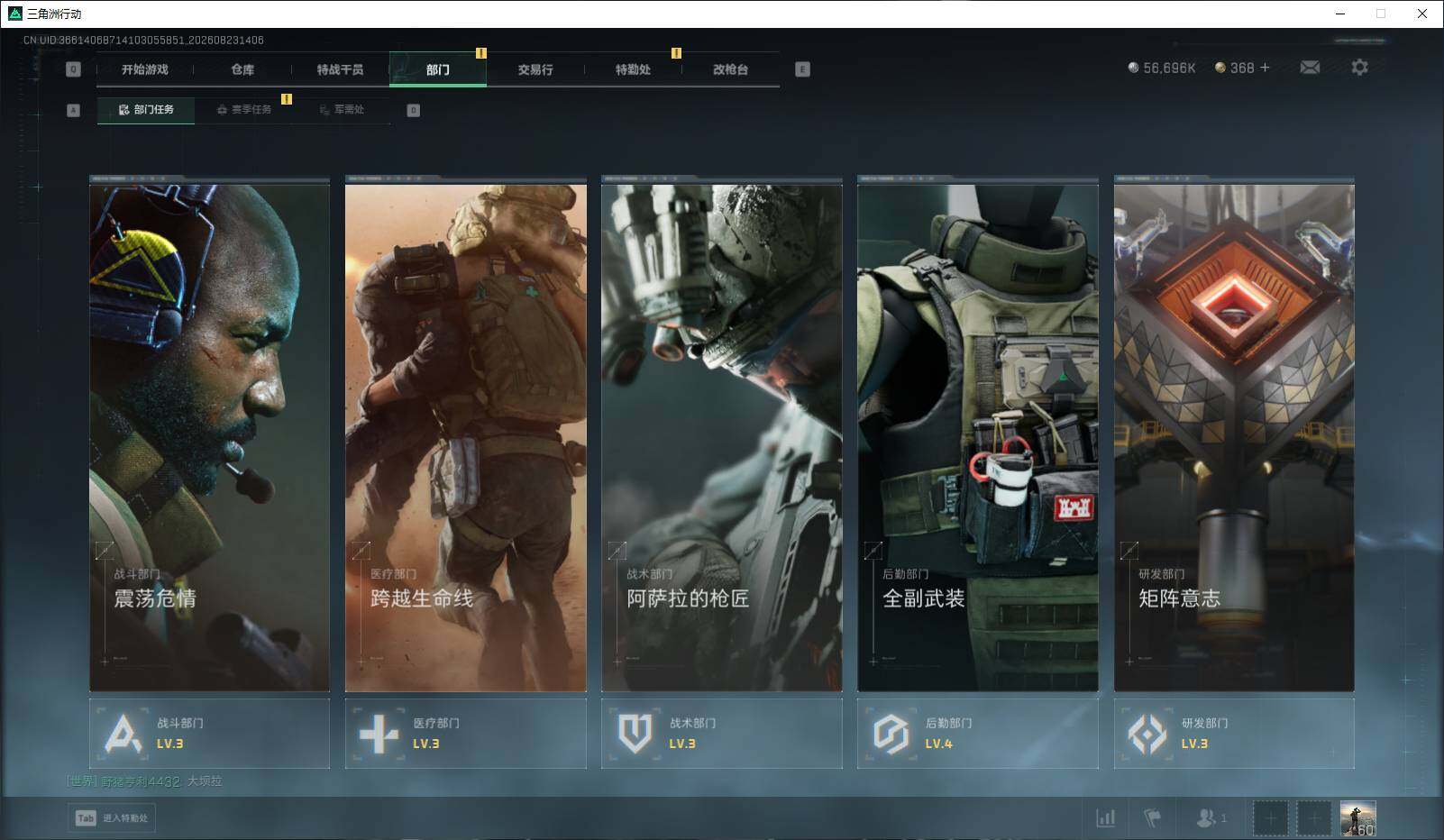
Task: Open the 震荡危情 combat department card
Action: click(209, 434)
